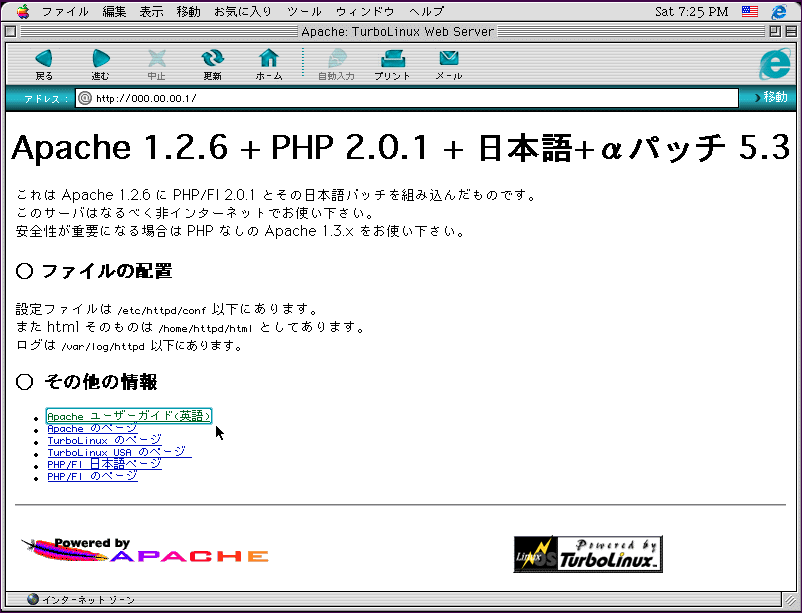The height and width of the screenshot is (613, 802).
Task: Go to Home (ホーム) icon
Action: coord(269,58)
